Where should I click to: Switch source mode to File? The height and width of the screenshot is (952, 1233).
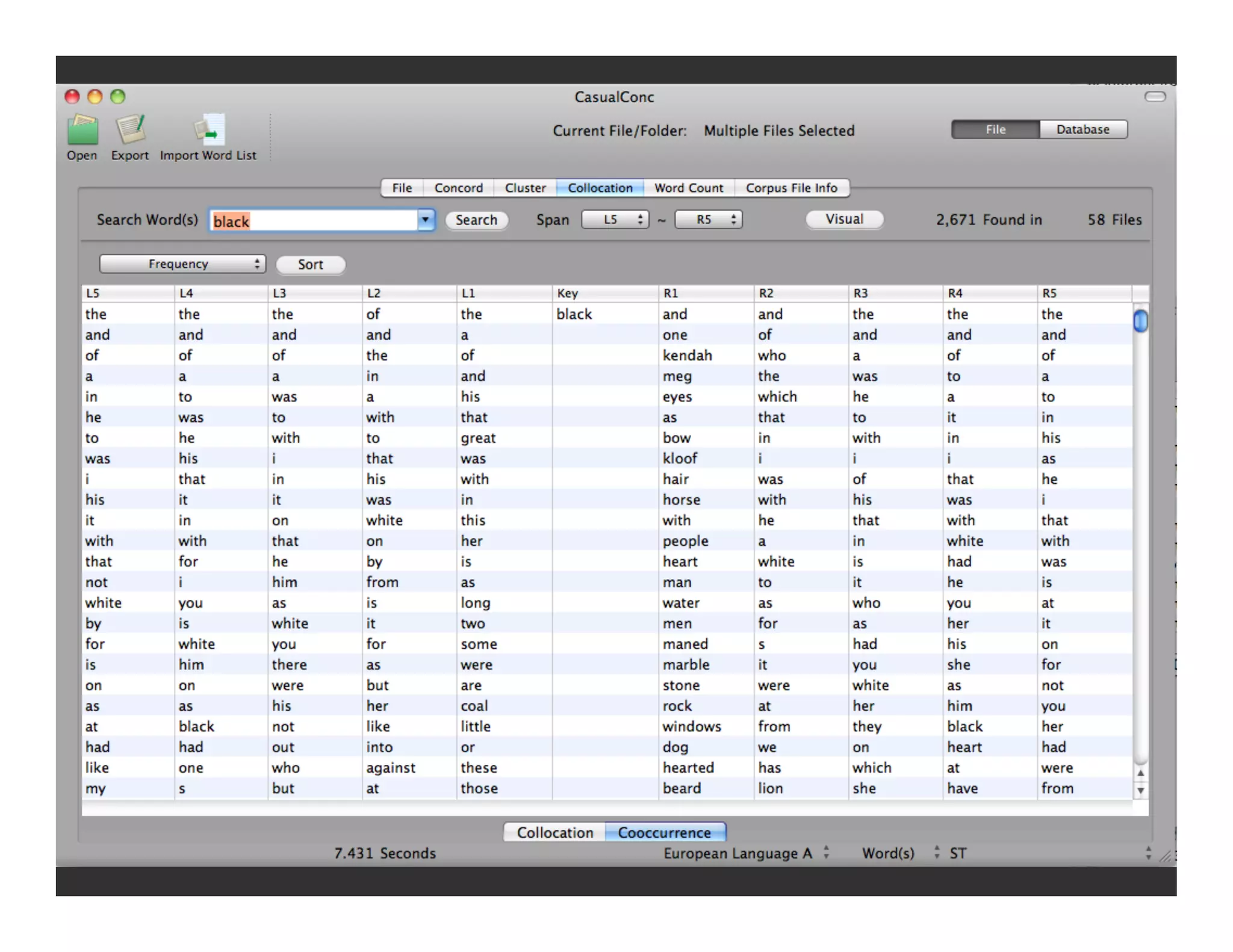click(995, 129)
